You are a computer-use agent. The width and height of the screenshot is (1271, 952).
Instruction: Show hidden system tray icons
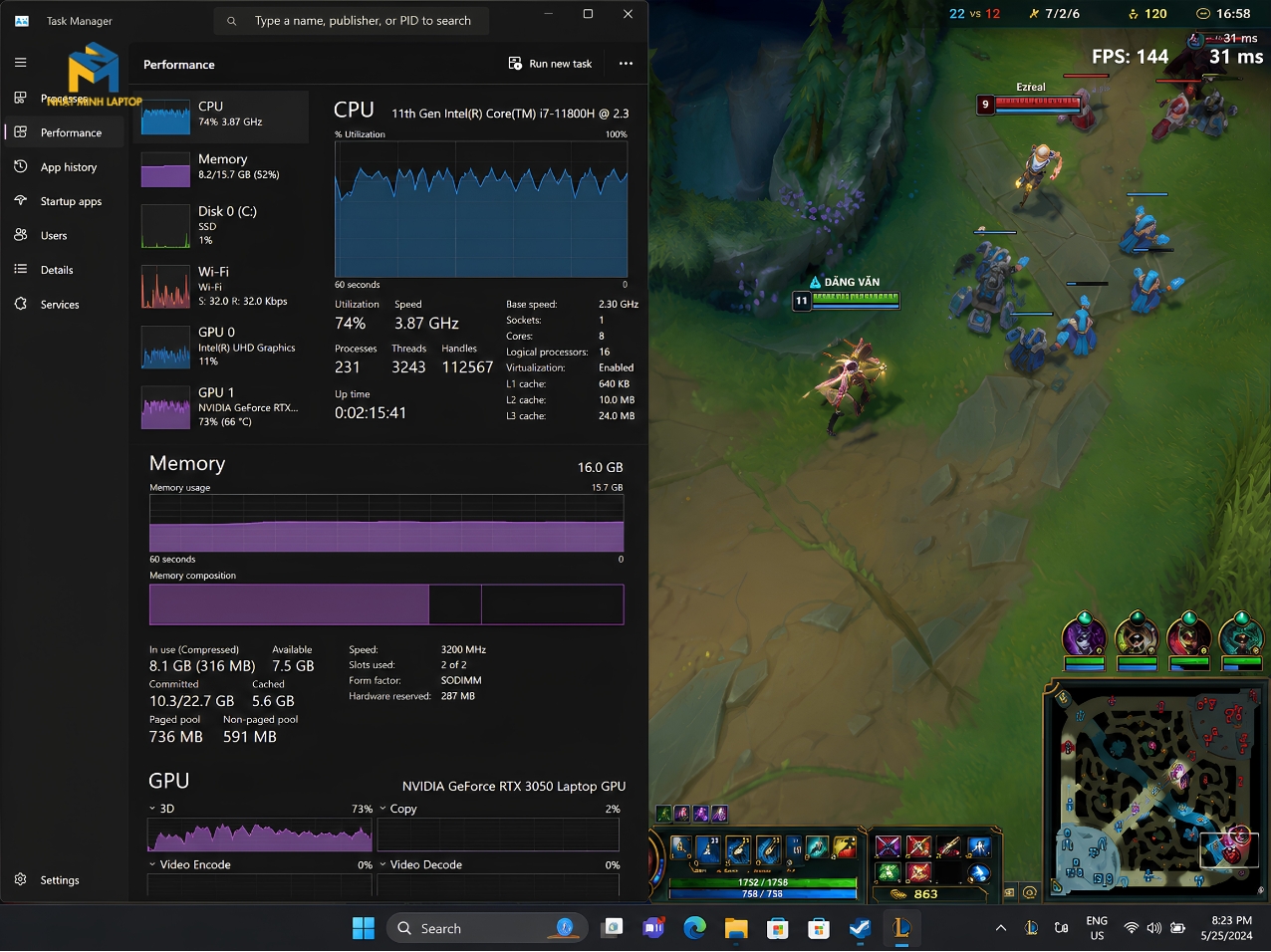pos(1000,928)
